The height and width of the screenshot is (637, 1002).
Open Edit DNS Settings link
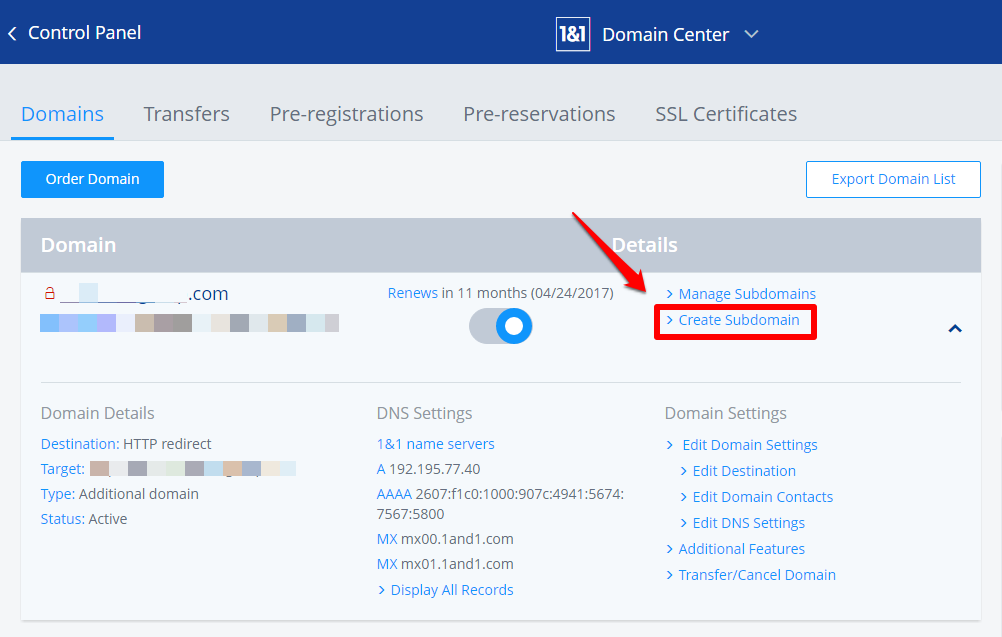point(749,523)
